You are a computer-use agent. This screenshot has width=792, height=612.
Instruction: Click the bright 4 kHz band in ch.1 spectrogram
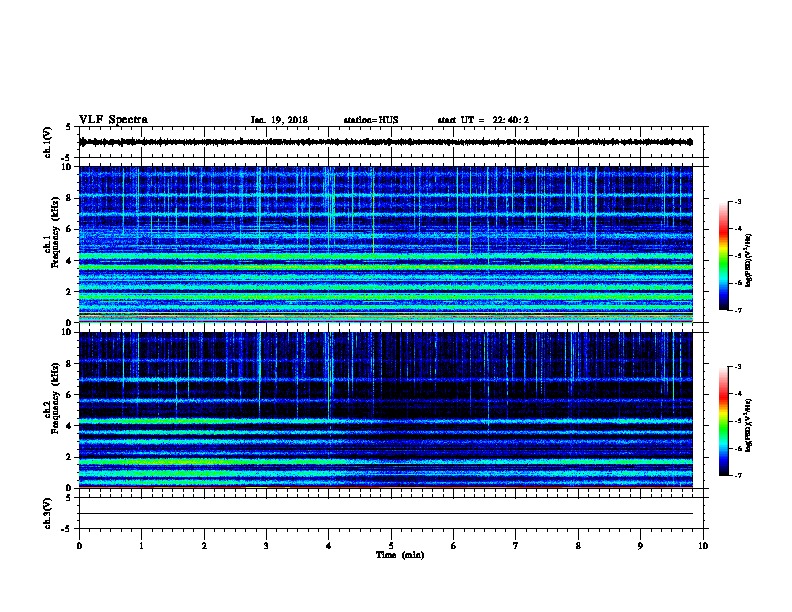[386, 257]
